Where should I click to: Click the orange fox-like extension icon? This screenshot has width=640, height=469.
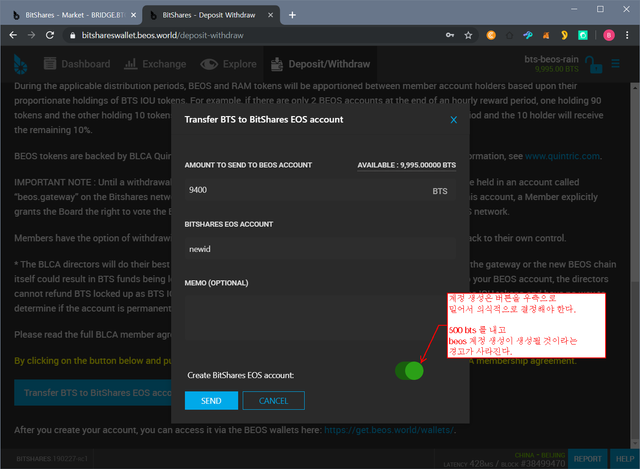coord(546,36)
